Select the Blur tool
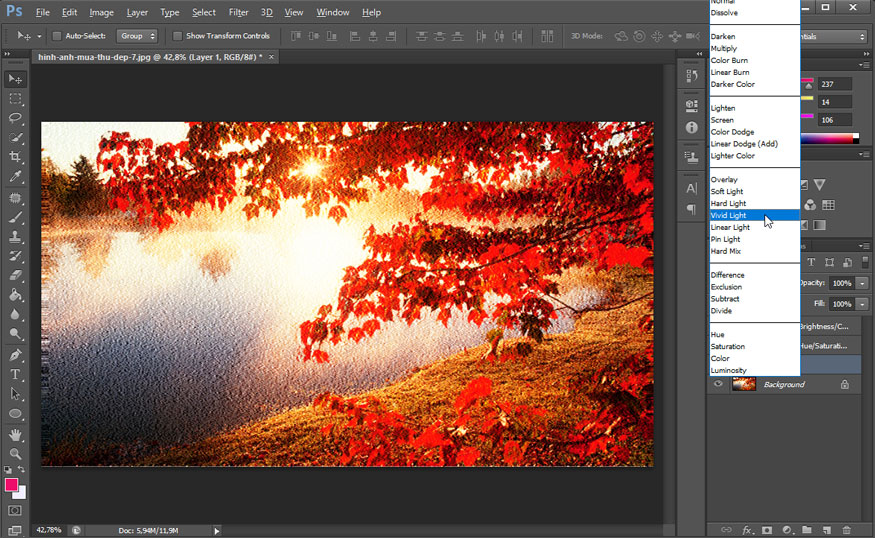Screen dimensions: 875x538 pyautogui.click(x=15, y=314)
